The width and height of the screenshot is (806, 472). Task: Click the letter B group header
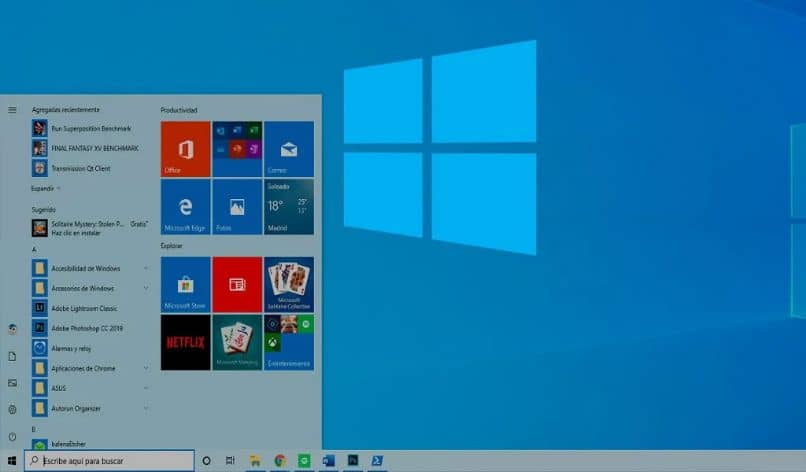click(x=34, y=429)
